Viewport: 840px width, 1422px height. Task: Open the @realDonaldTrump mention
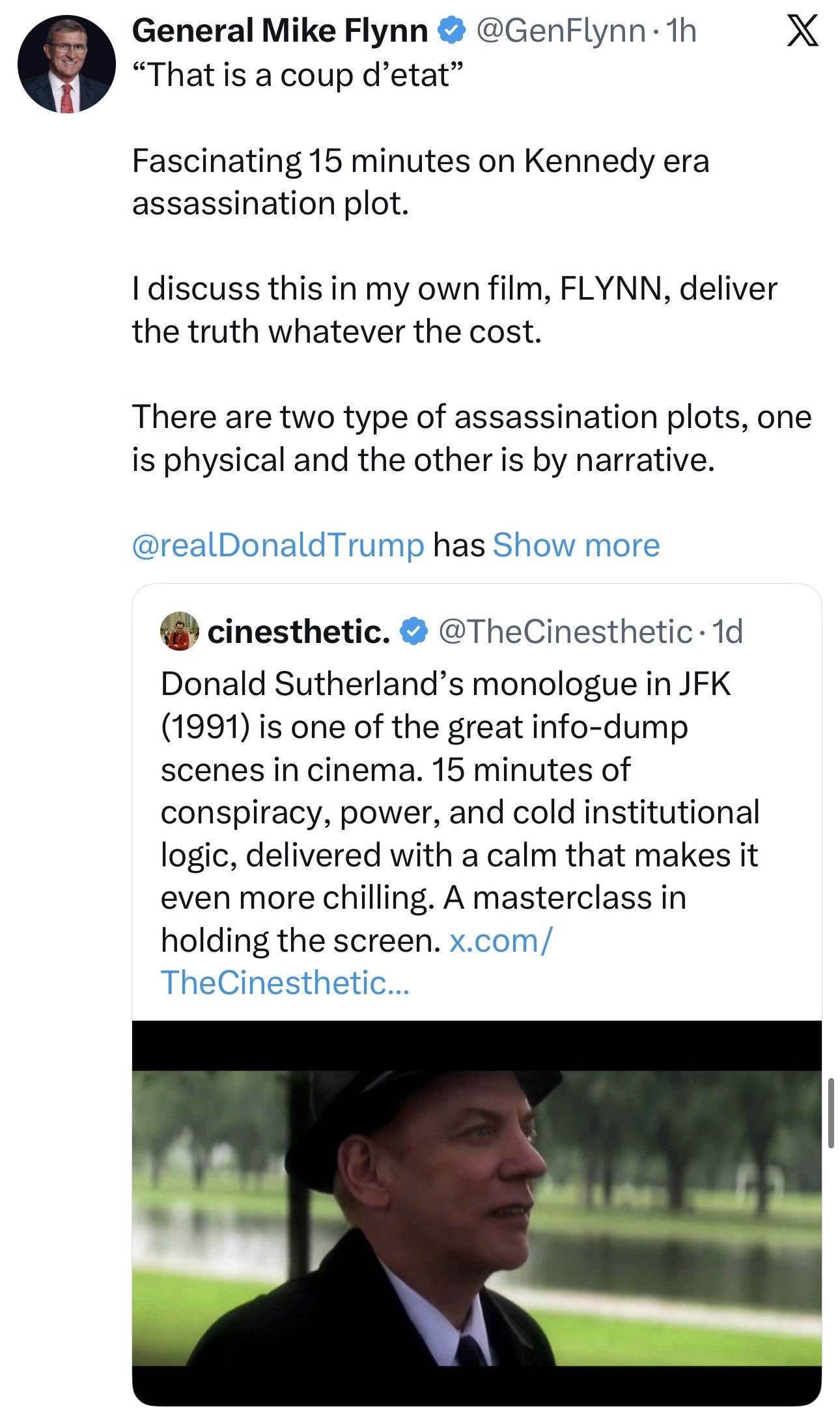click(278, 545)
